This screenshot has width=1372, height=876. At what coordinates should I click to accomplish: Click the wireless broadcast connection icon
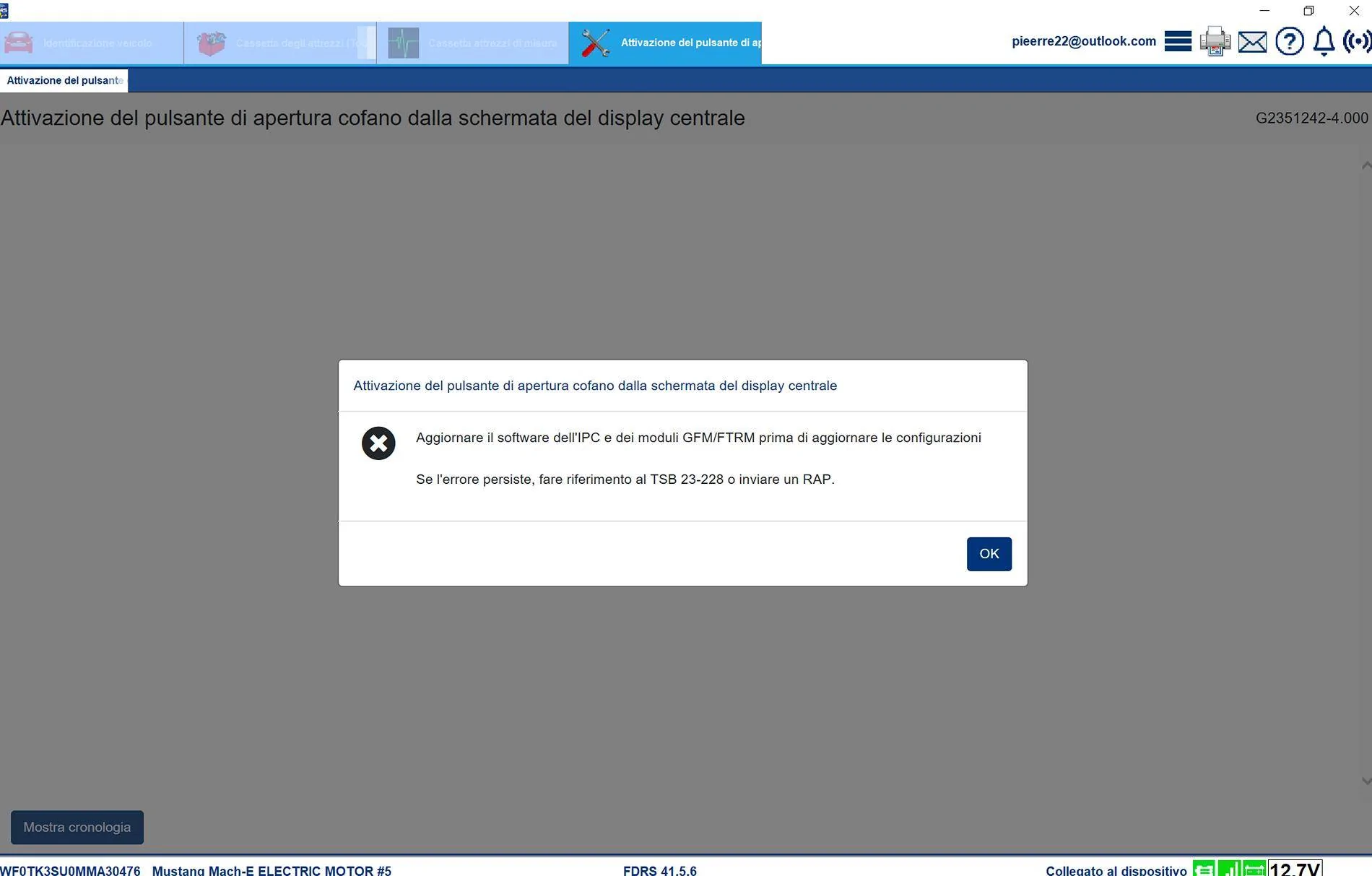click(1357, 41)
